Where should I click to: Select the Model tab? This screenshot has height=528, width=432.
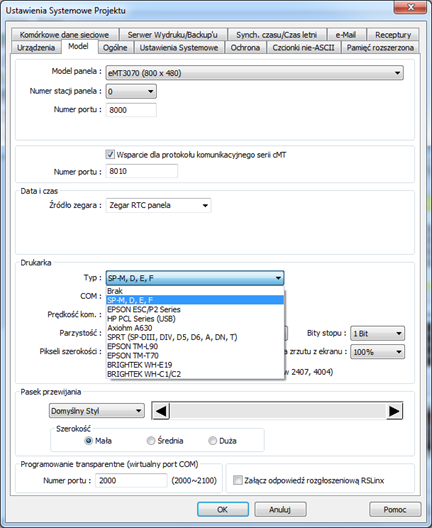pos(78,46)
